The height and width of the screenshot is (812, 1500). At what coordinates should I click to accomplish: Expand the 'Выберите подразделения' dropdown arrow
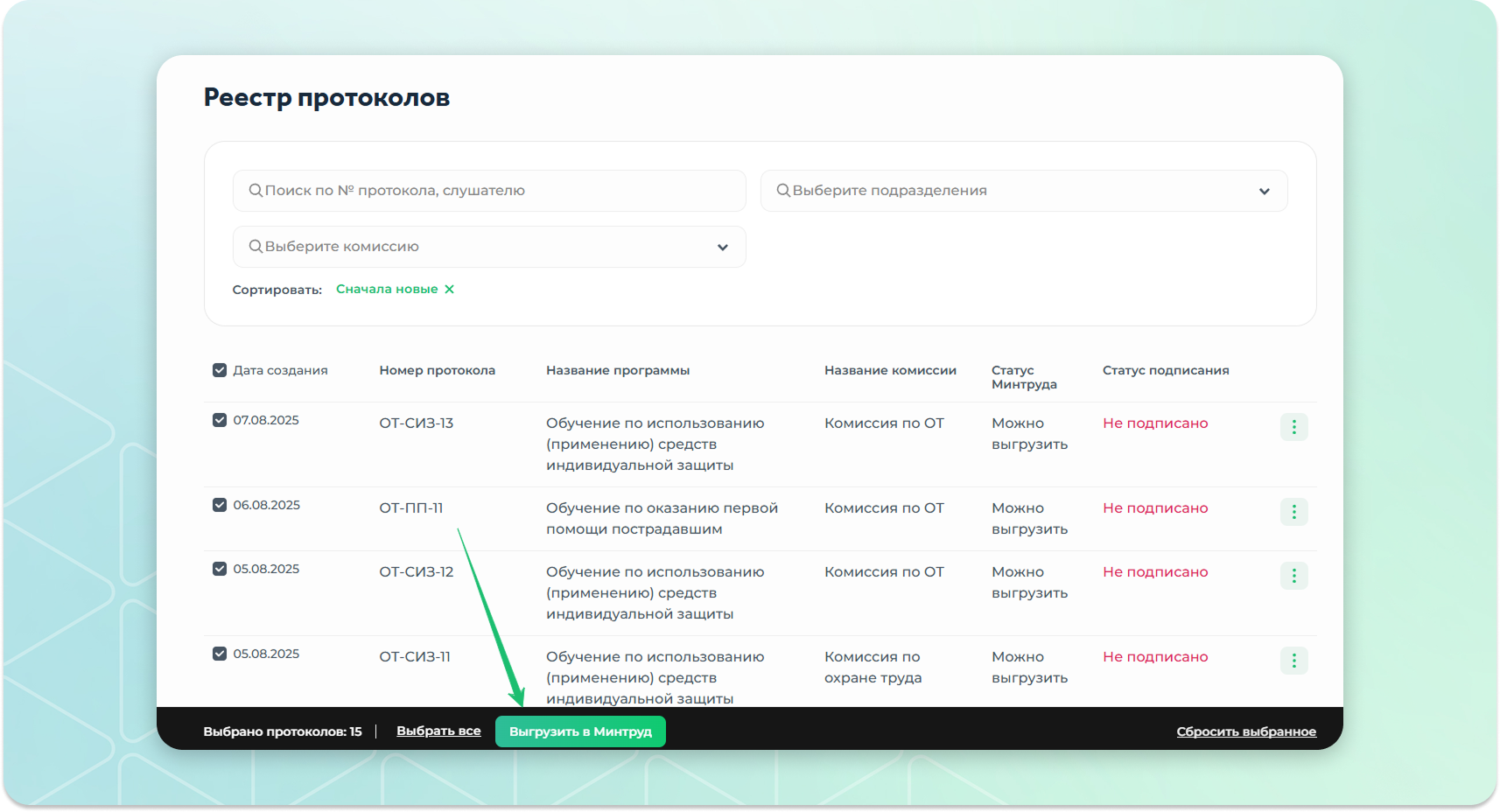[1264, 192]
